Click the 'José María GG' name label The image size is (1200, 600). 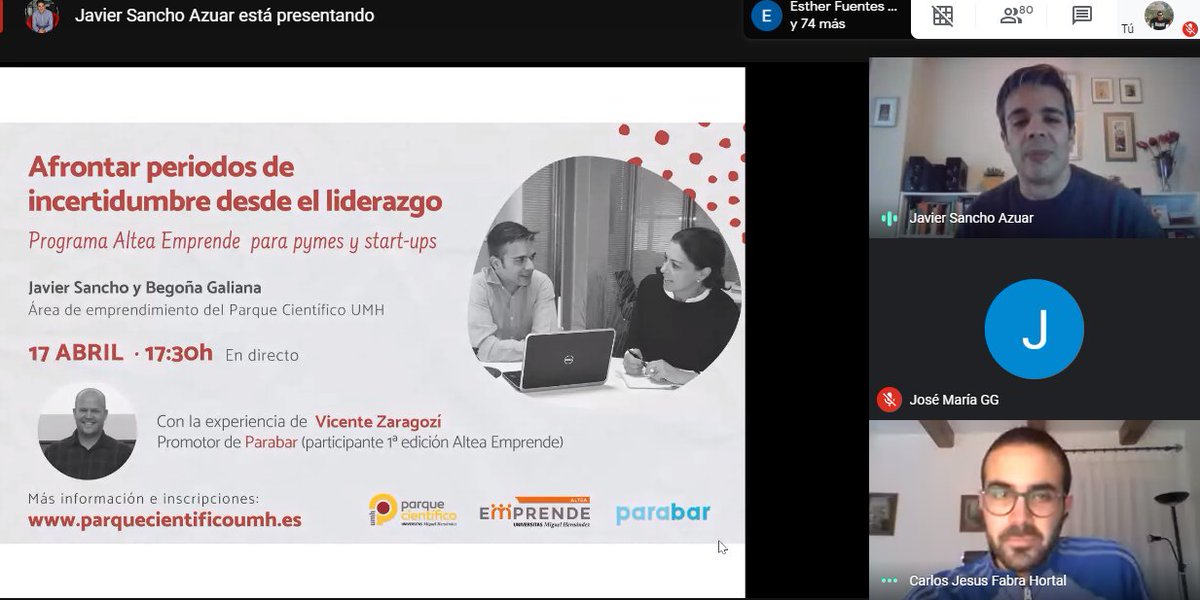tap(954, 400)
